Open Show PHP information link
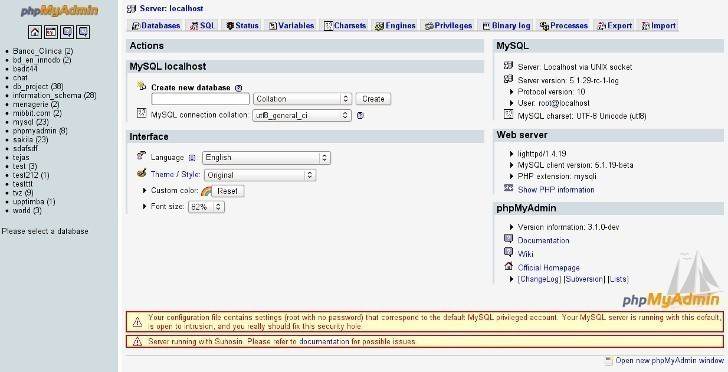 pos(556,189)
